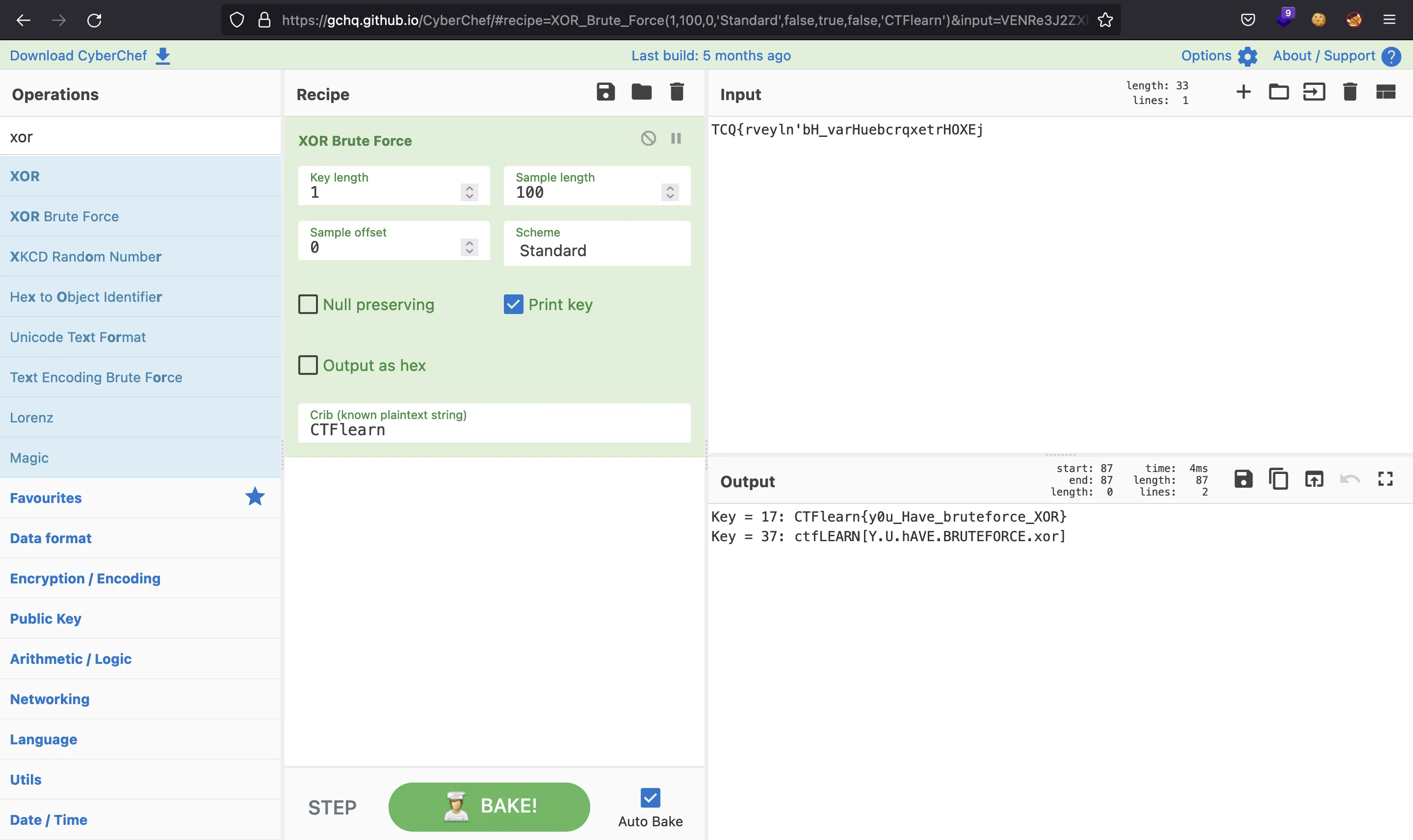Load a recipe with folder icon
The image size is (1413, 840).
click(x=641, y=92)
